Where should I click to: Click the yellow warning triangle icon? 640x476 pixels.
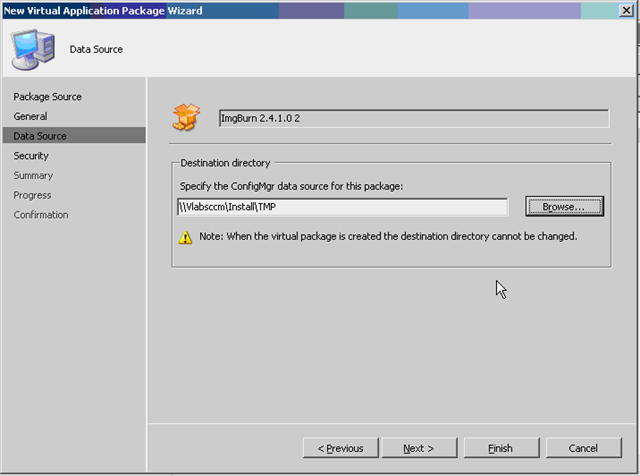point(185,237)
